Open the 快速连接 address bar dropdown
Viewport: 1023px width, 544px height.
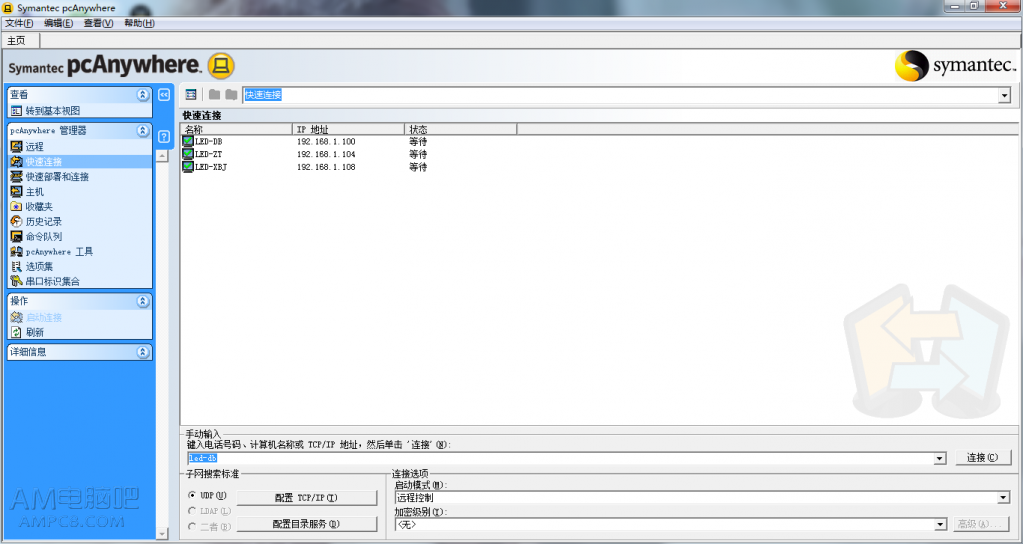[x=1004, y=95]
